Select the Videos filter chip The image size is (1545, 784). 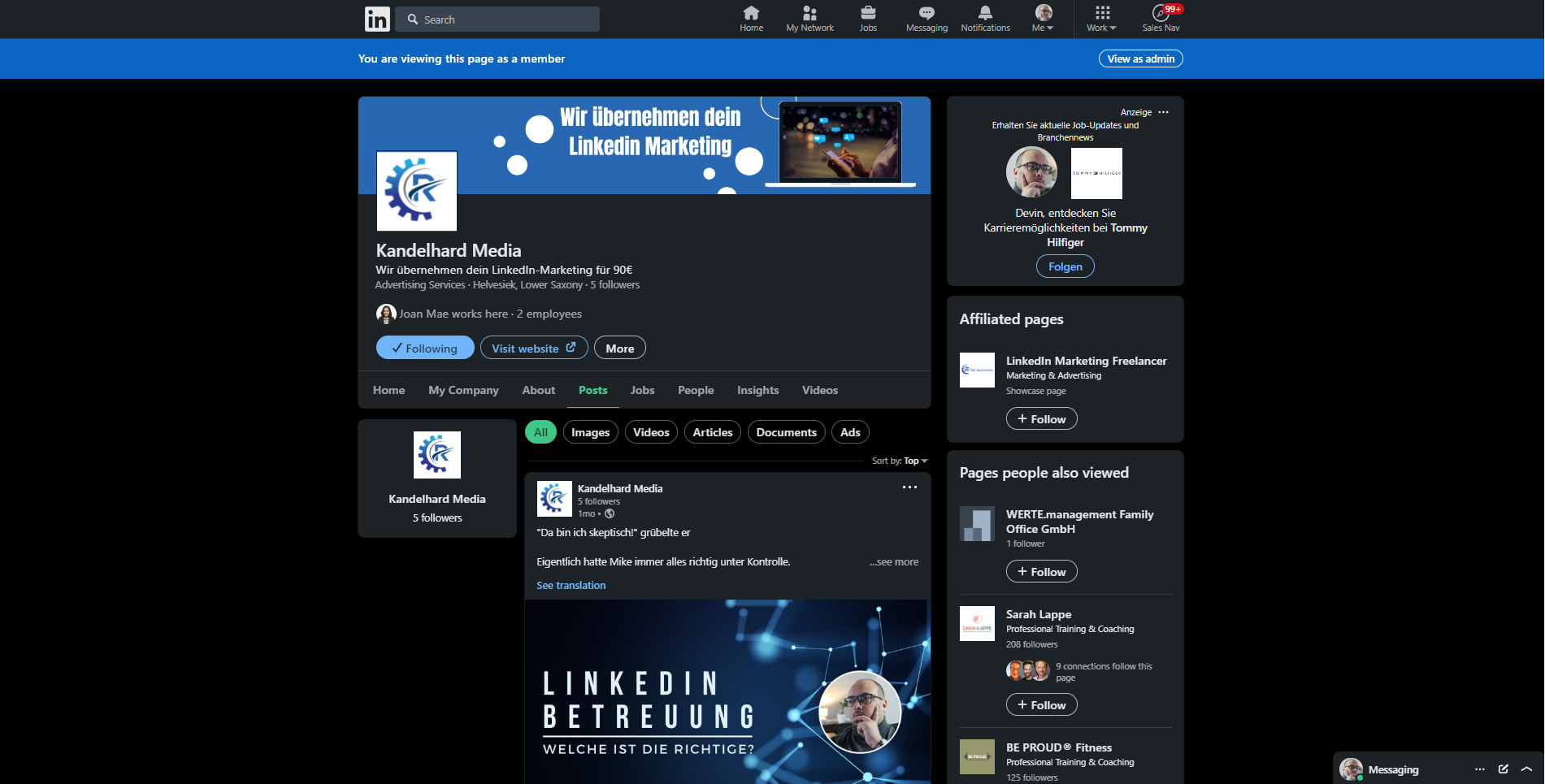[651, 432]
